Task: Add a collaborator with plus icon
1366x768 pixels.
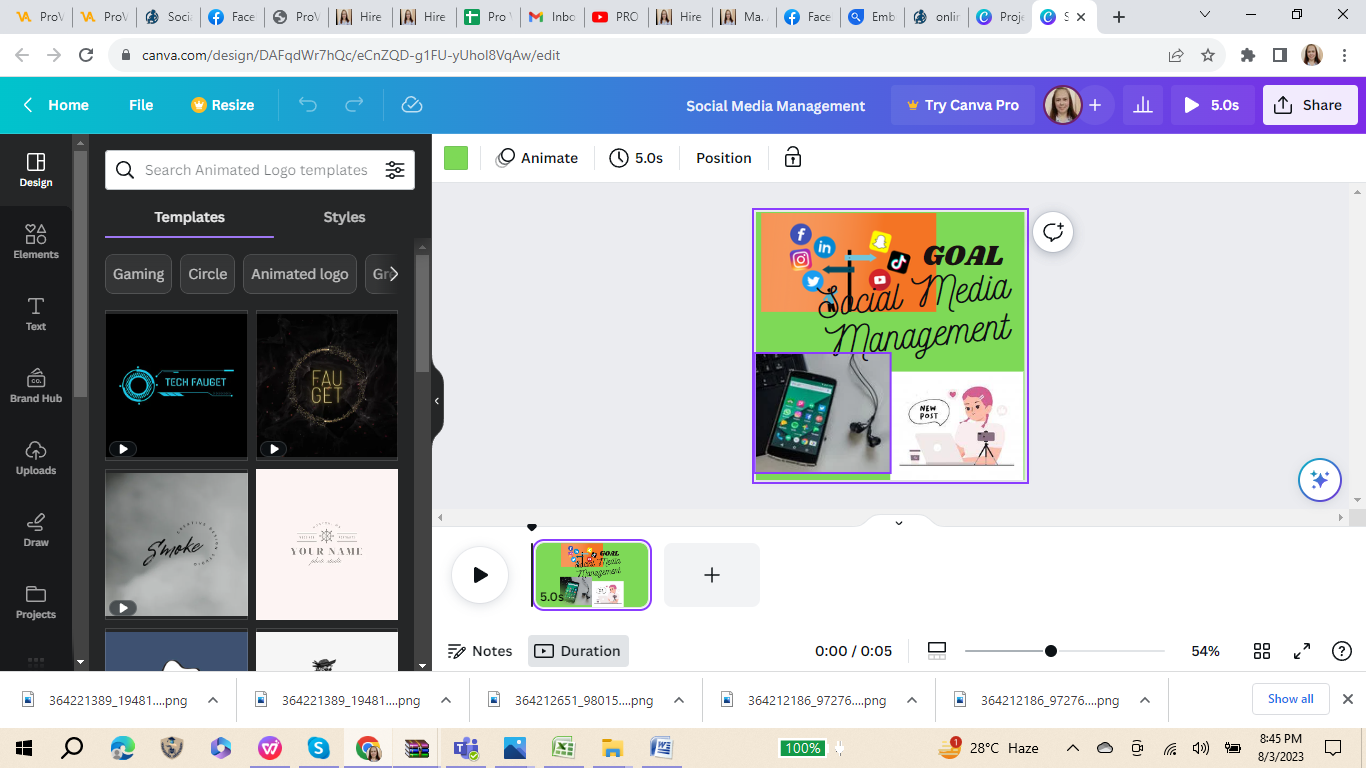Action: click(x=1095, y=105)
